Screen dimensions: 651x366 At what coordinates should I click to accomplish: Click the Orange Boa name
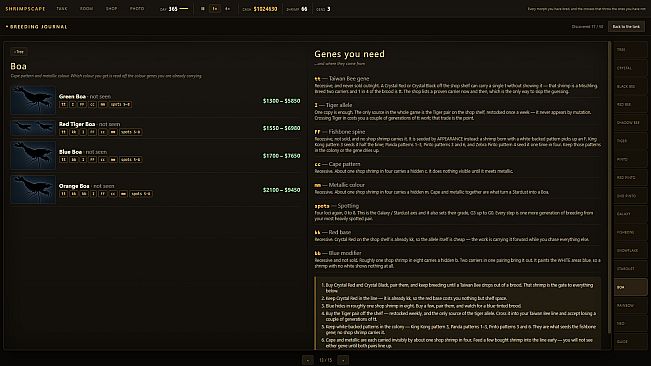pos(74,186)
